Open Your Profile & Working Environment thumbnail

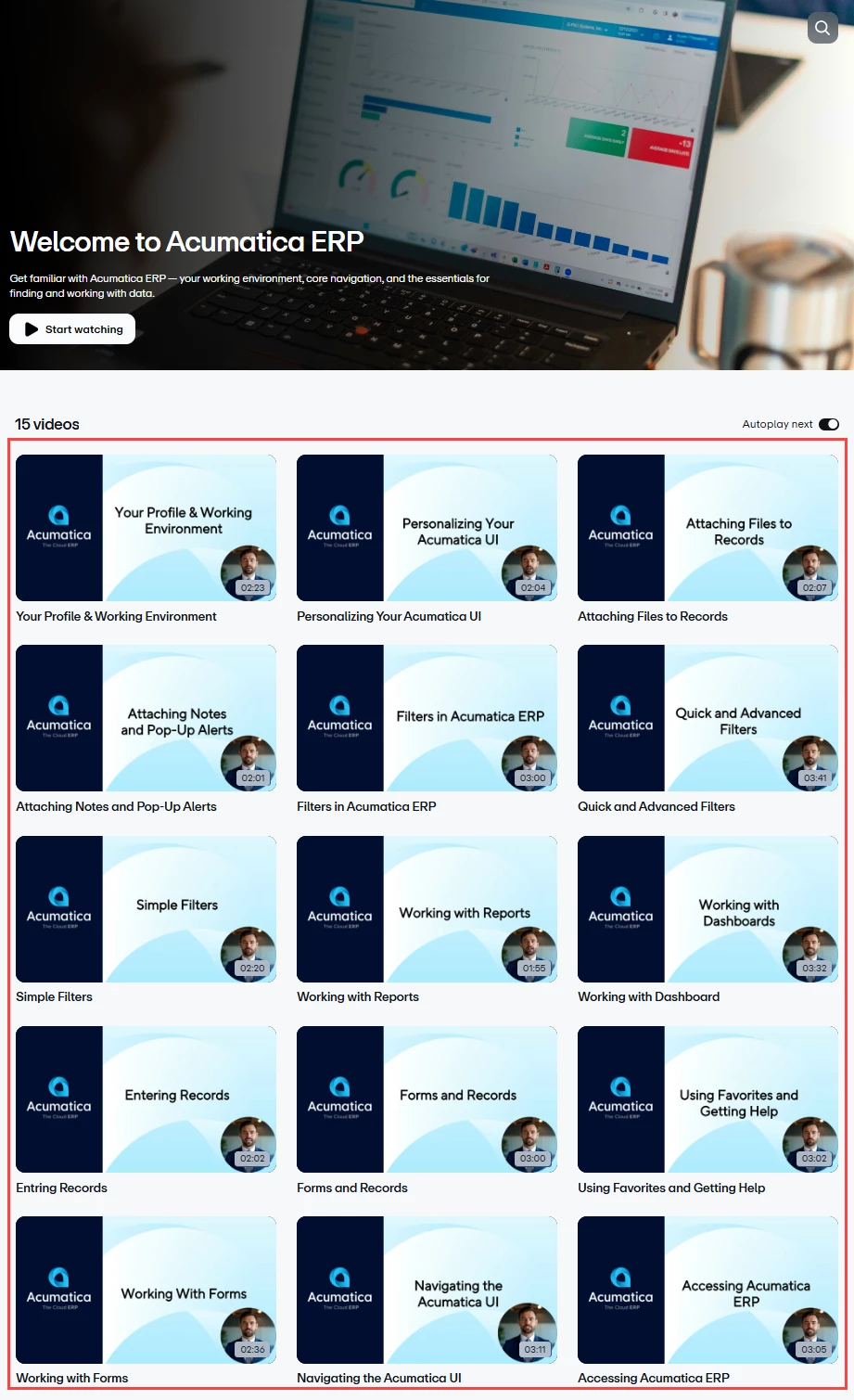click(x=146, y=528)
